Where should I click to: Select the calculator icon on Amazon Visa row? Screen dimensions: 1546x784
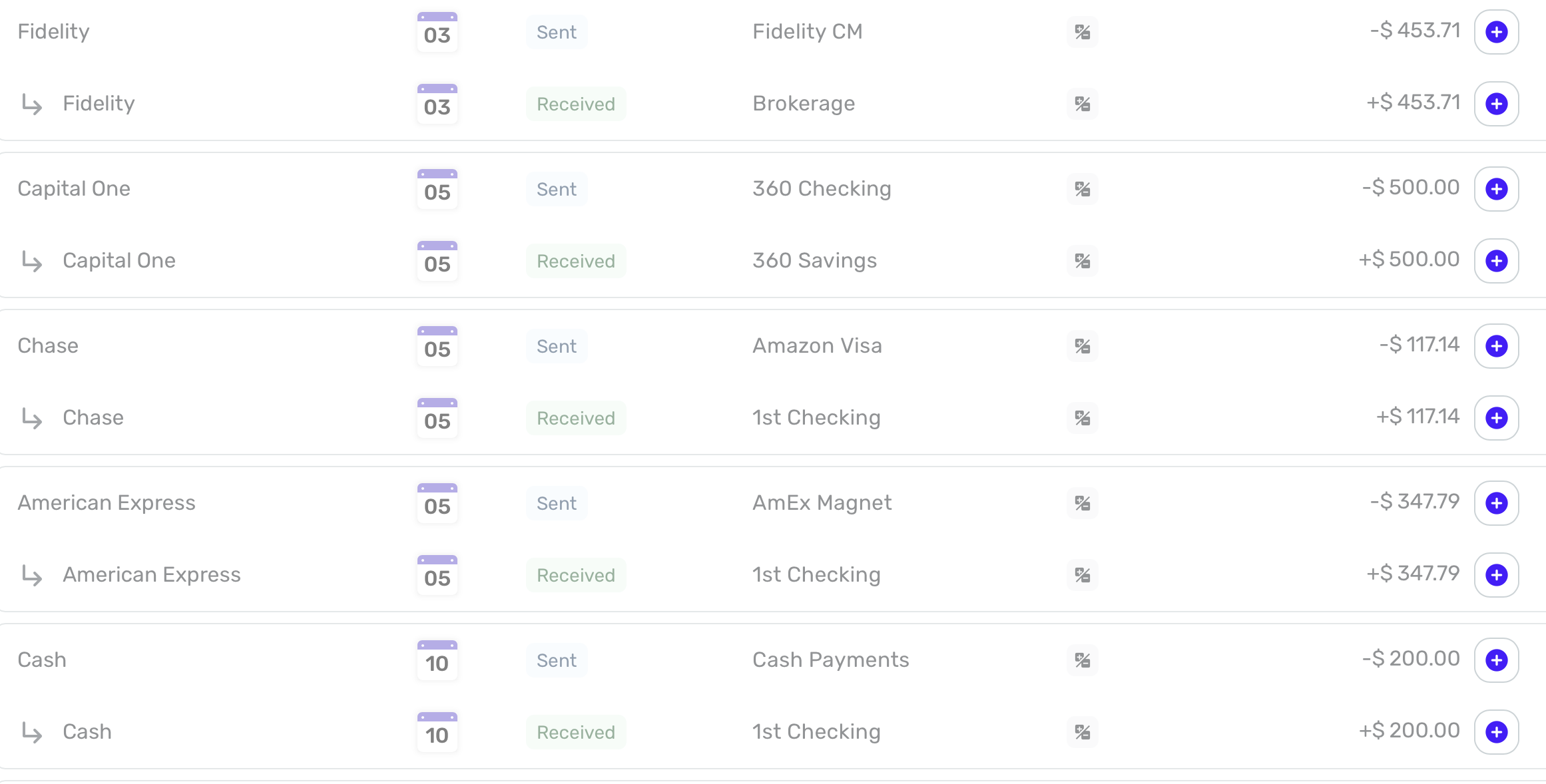(x=1083, y=346)
